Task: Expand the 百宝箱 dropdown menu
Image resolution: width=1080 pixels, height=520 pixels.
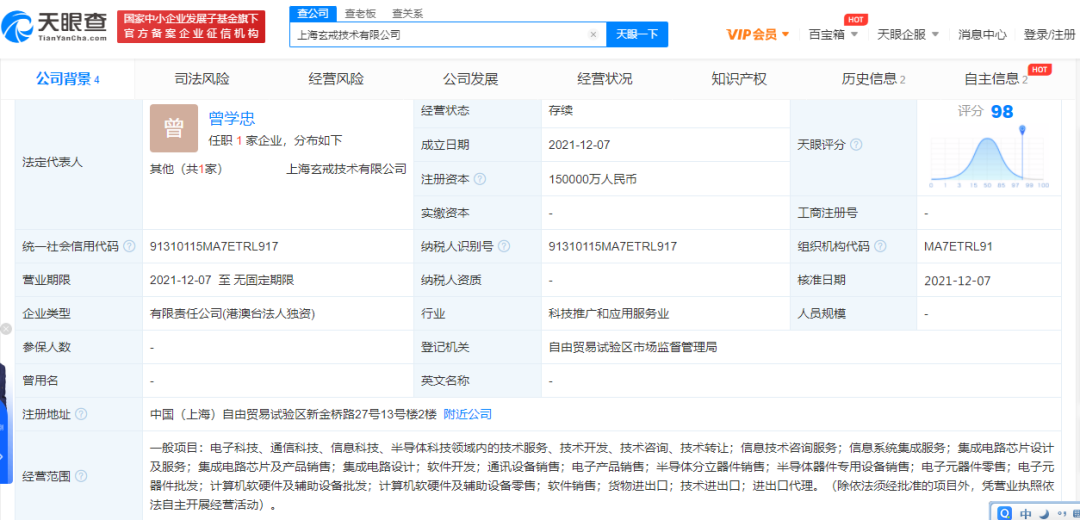Action: [833, 34]
